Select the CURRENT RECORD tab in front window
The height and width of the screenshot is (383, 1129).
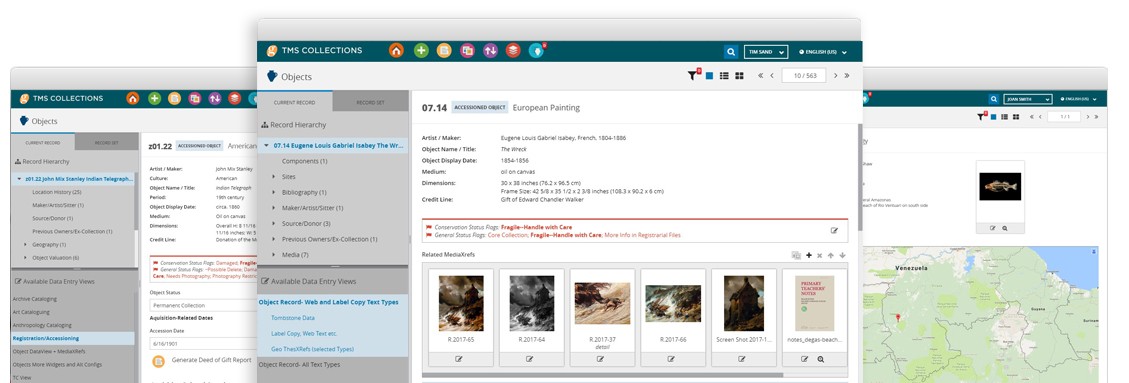[294, 102]
